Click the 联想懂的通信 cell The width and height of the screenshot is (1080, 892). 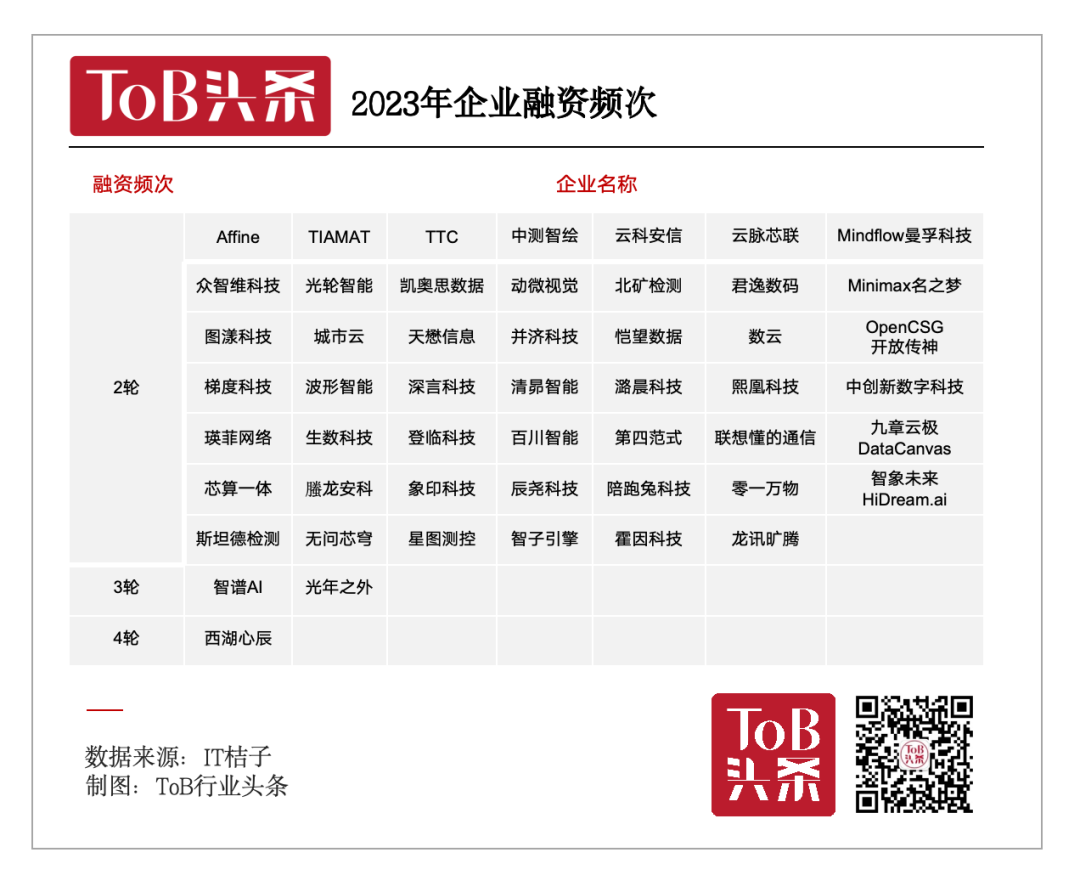coord(765,438)
